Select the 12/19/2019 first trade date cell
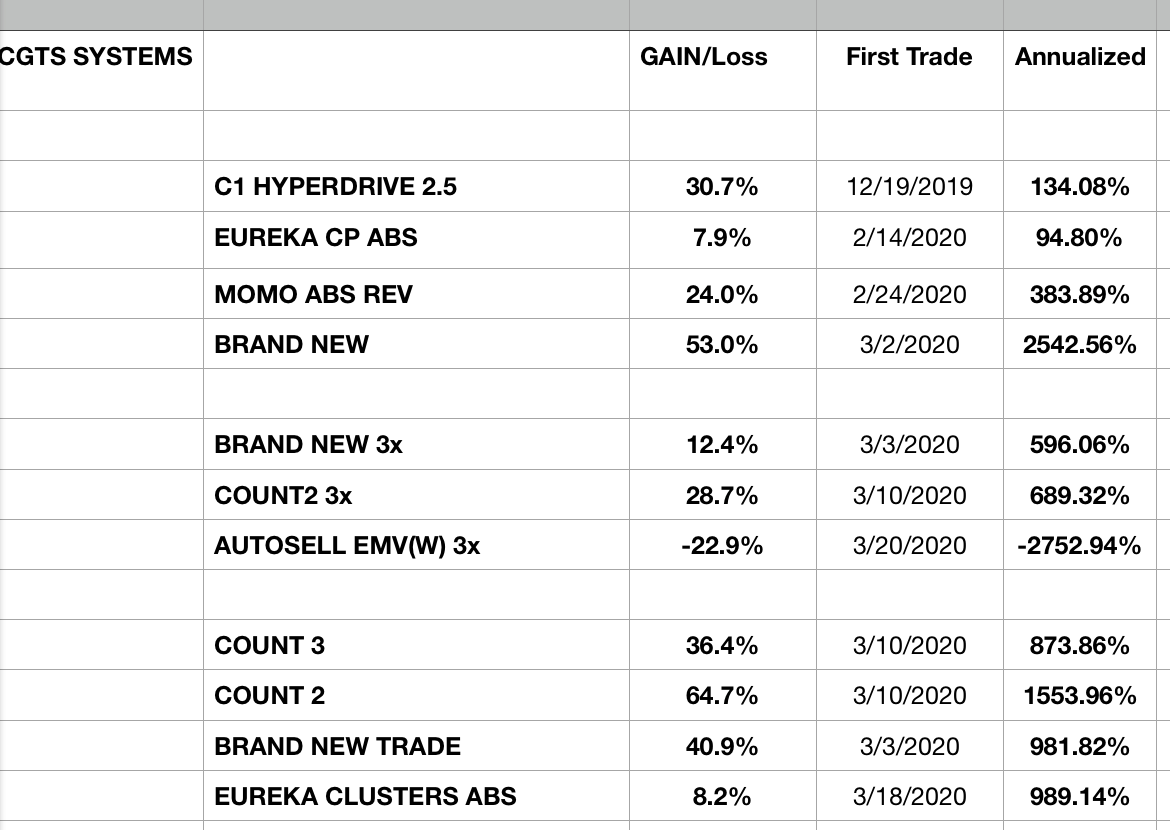The width and height of the screenshot is (1170, 830). (909, 187)
